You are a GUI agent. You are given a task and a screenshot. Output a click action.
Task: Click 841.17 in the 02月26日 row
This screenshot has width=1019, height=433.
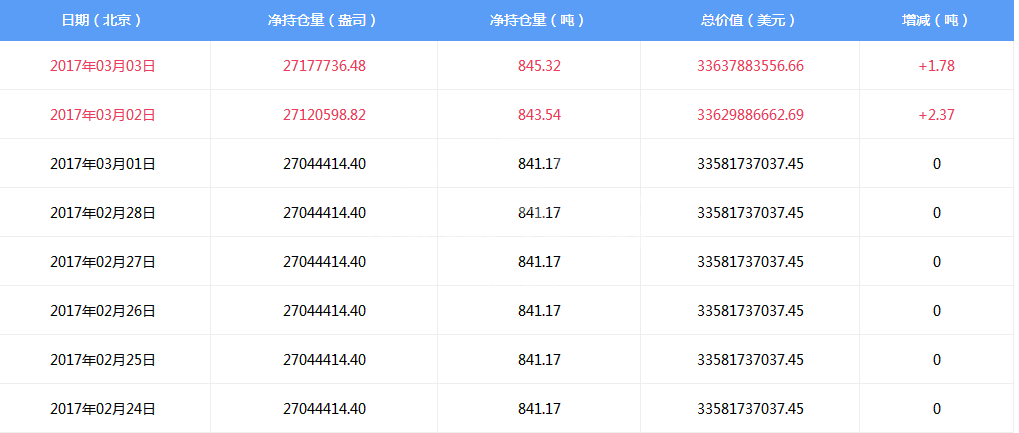[x=539, y=311]
